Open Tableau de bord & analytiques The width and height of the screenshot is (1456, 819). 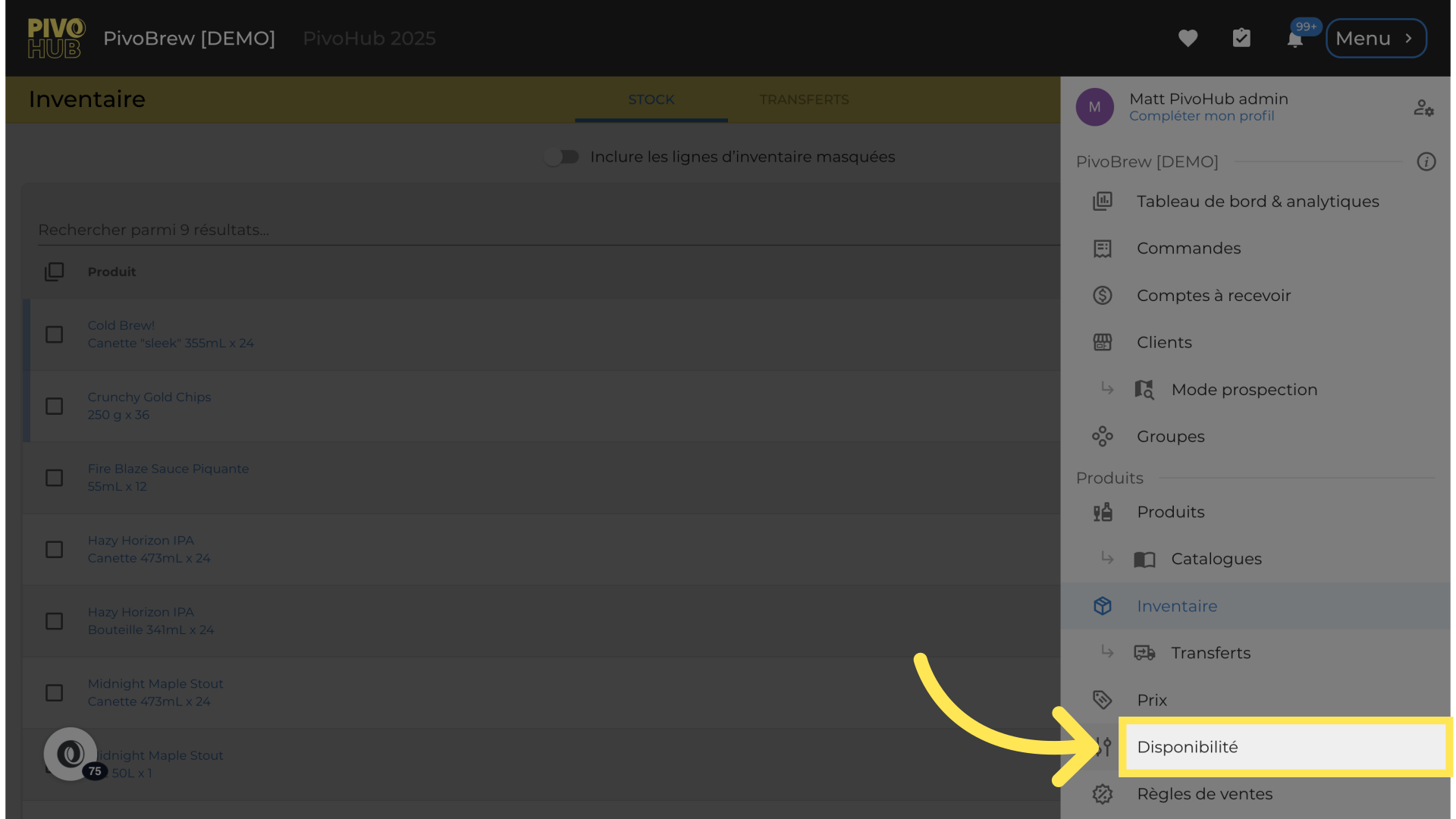click(x=1257, y=202)
